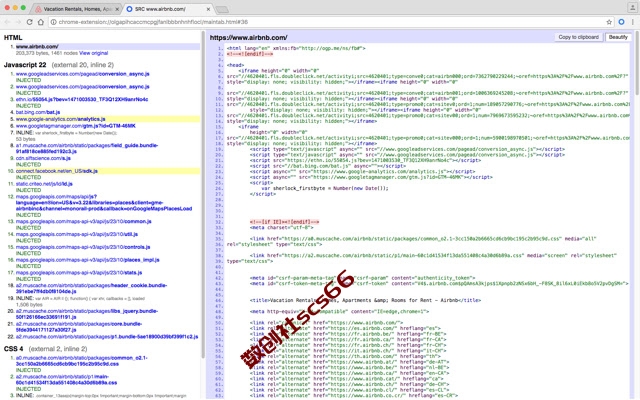Open the header_cookie.bundle script link
This screenshot has height=400, width=640.
pyautogui.click(x=91, y=289)
